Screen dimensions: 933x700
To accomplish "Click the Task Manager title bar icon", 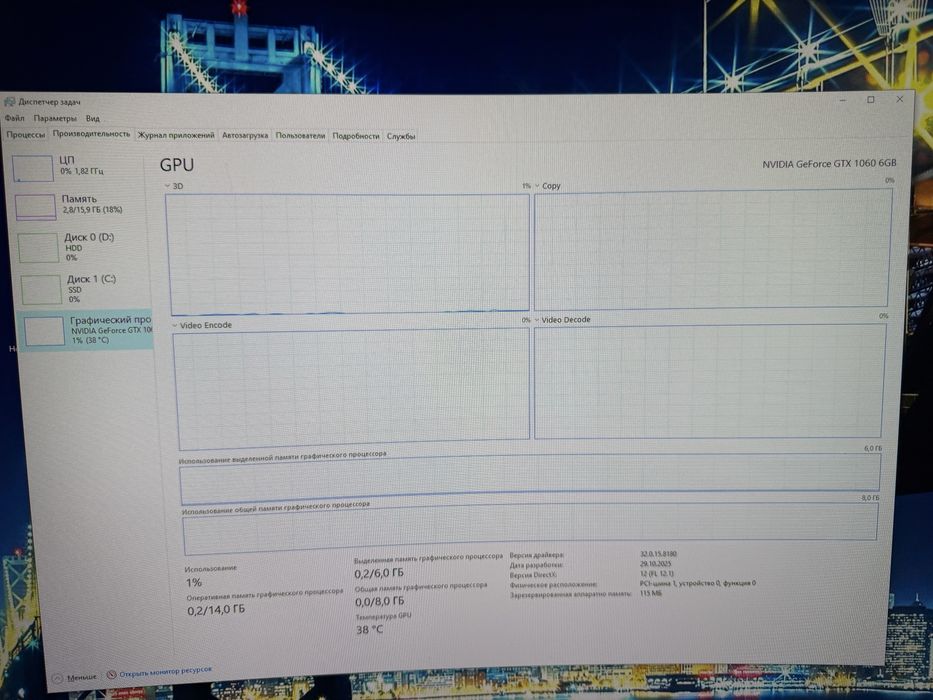I will [10, 102].
